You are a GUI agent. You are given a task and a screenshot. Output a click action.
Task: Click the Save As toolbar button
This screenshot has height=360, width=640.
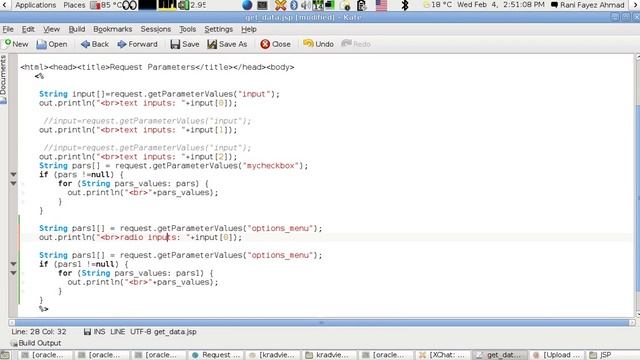coord(227,44)
